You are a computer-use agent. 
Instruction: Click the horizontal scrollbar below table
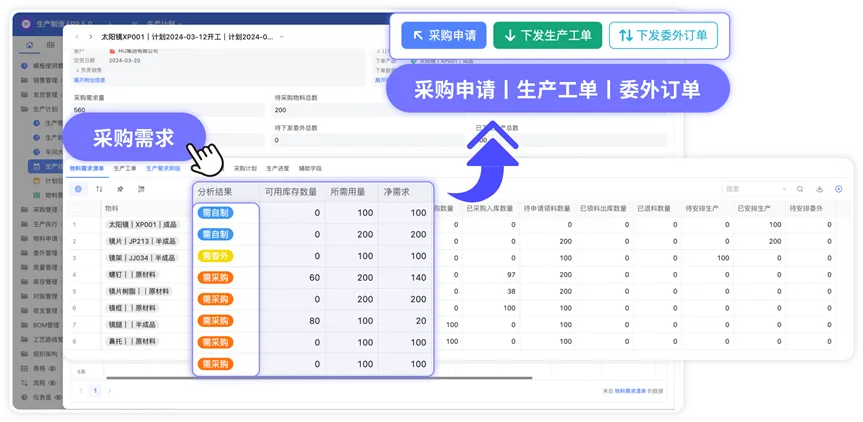tap(319, 378)
